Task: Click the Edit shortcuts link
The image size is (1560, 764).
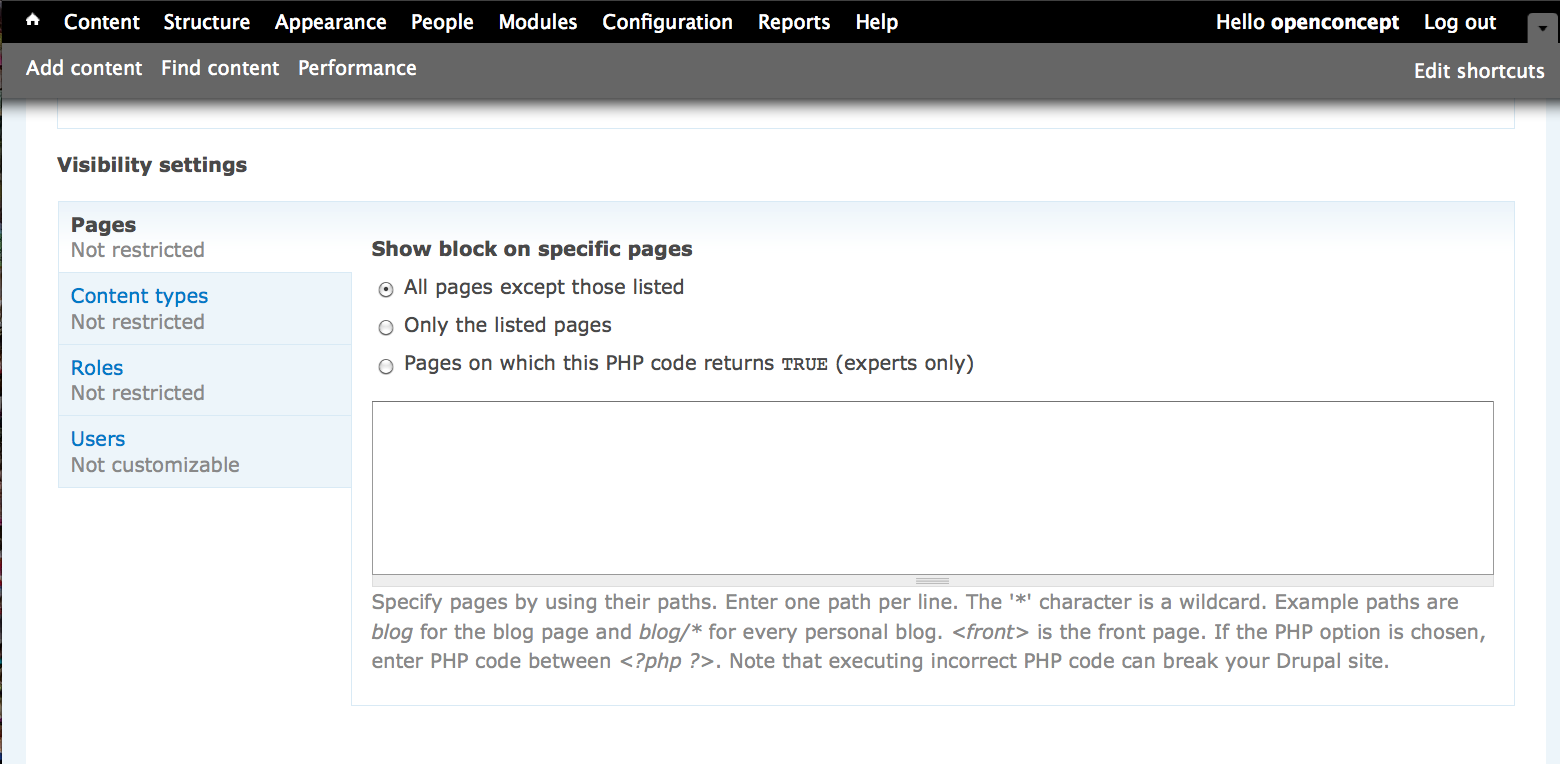Action: tap(1479, 71)
